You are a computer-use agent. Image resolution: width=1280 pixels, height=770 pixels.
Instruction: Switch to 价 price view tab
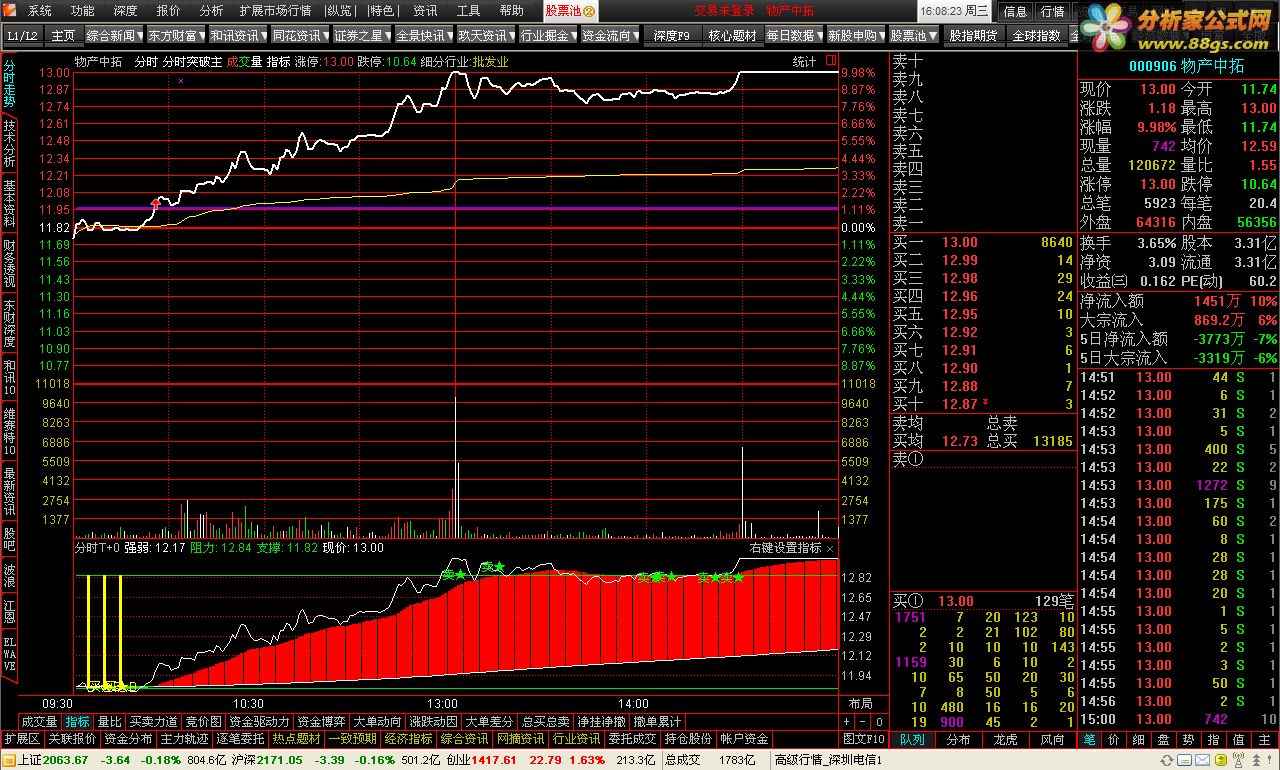(1115, 740)
